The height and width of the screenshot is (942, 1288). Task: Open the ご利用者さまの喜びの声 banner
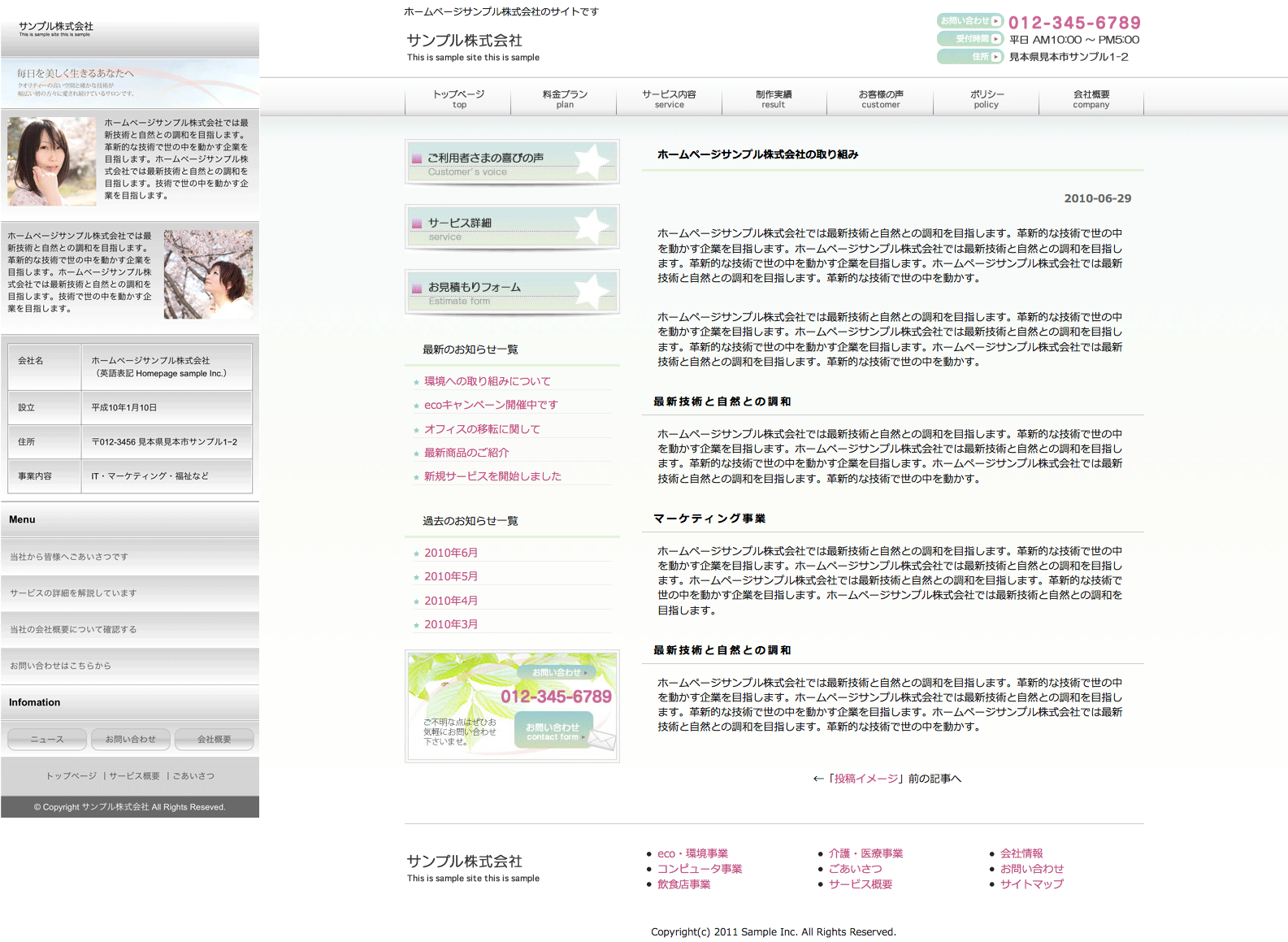click(512, 162)
